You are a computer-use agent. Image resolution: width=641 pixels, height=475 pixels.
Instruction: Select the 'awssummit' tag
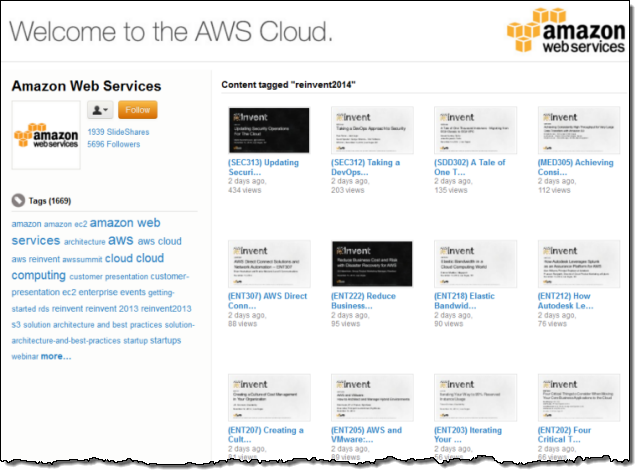(x=82, y=259)
